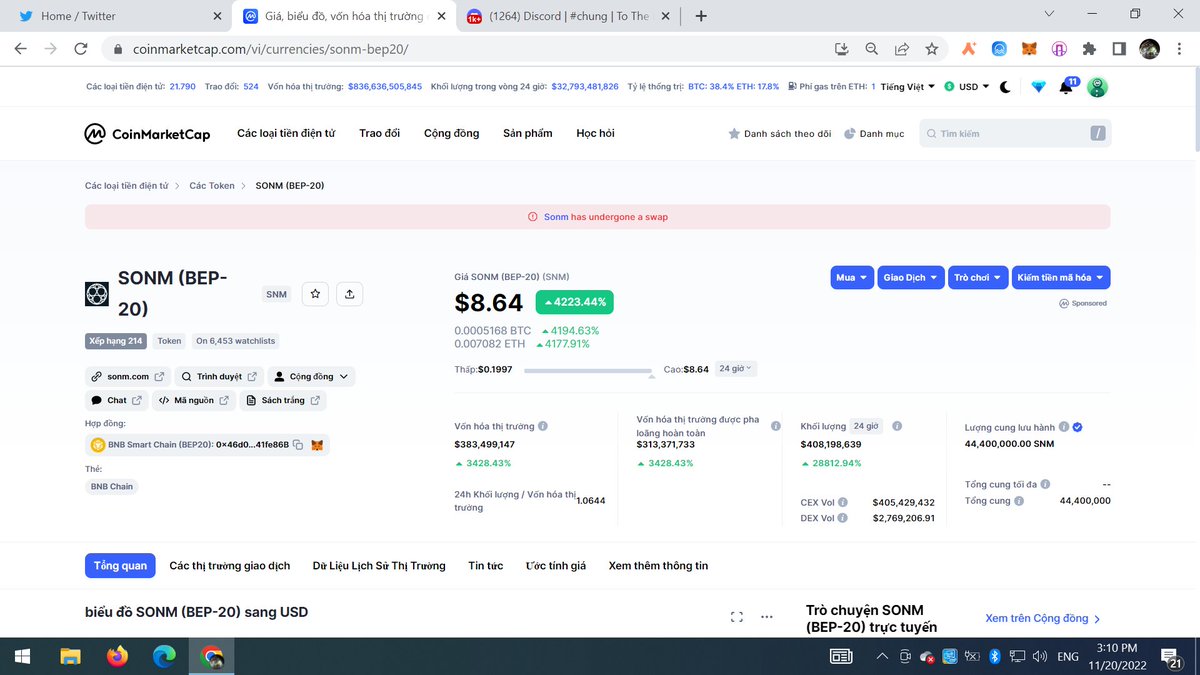This screenshot has width=1200, height=675.
Task: Switch to Tin tức tab
Action: (x=486, y=566)
